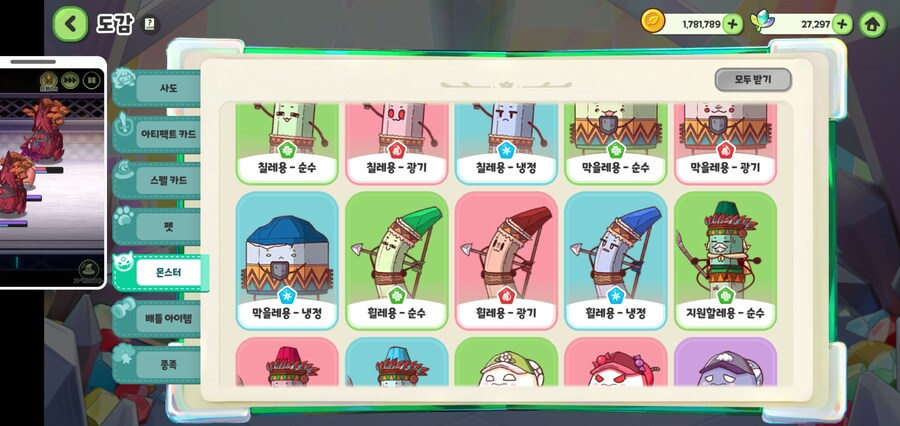Image resolution: width=900 pixels, height=426 pixels.
Task: Pause the battle preview
Action: point(92,80)
